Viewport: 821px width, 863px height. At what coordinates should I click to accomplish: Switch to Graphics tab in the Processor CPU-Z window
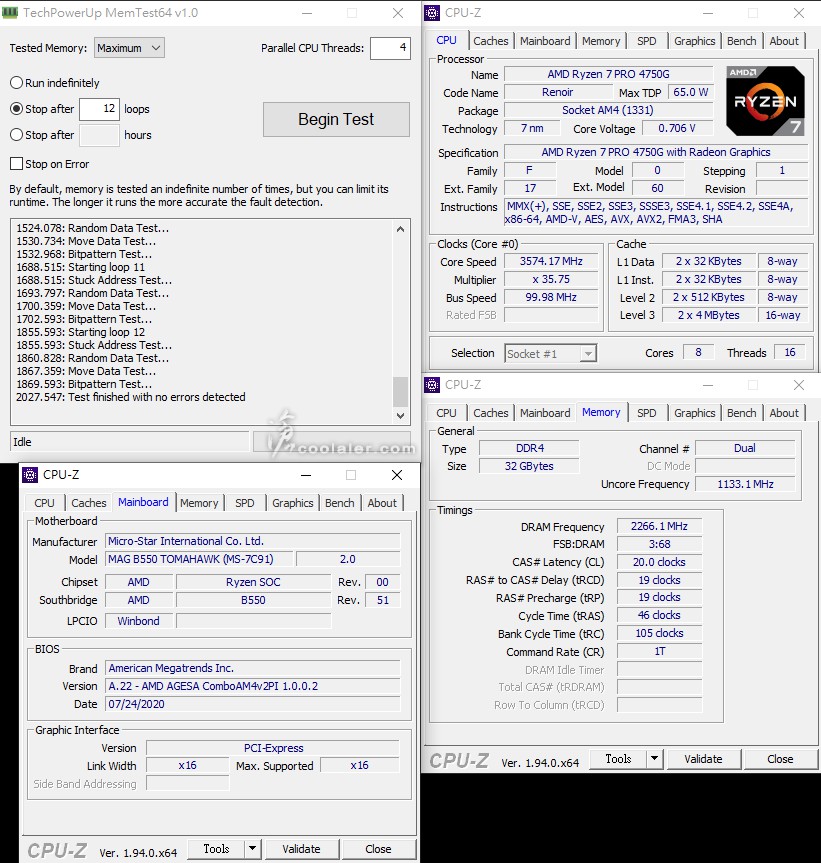(694, 41)
